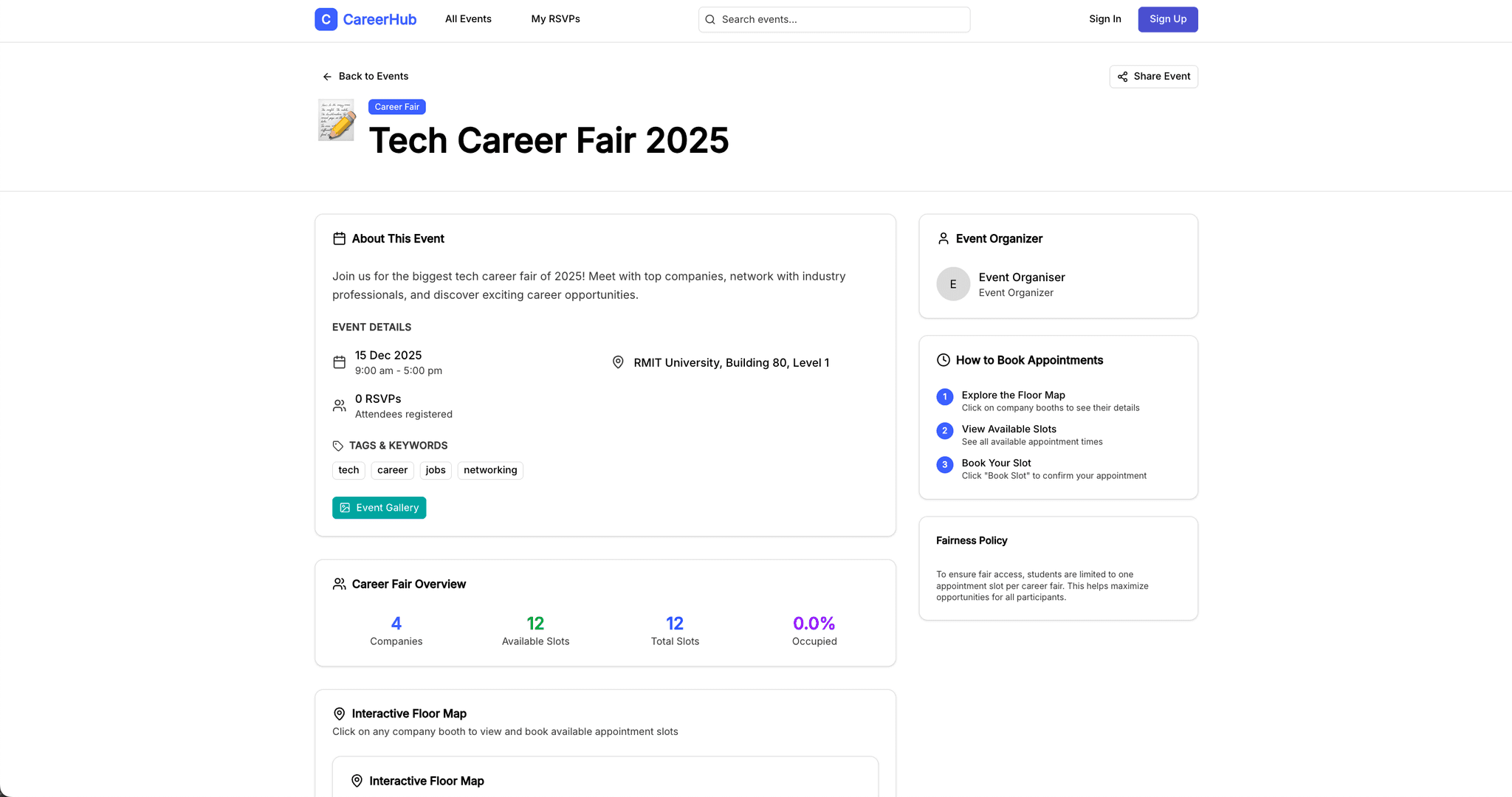This screenshot has width=1512, height=797.
Task: Click the CareerHub logo icon
Action: click(326, 19)
